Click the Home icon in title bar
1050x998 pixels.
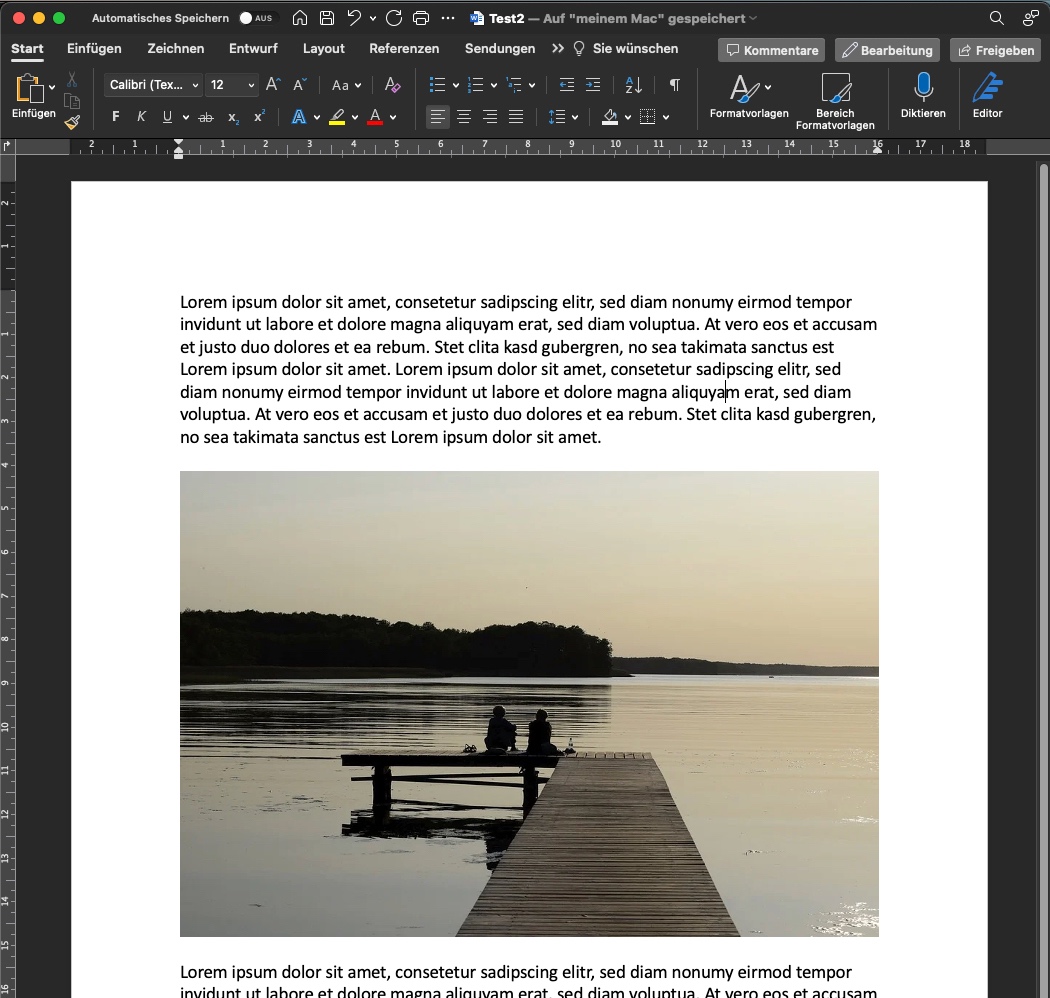(x=300, y=18)
